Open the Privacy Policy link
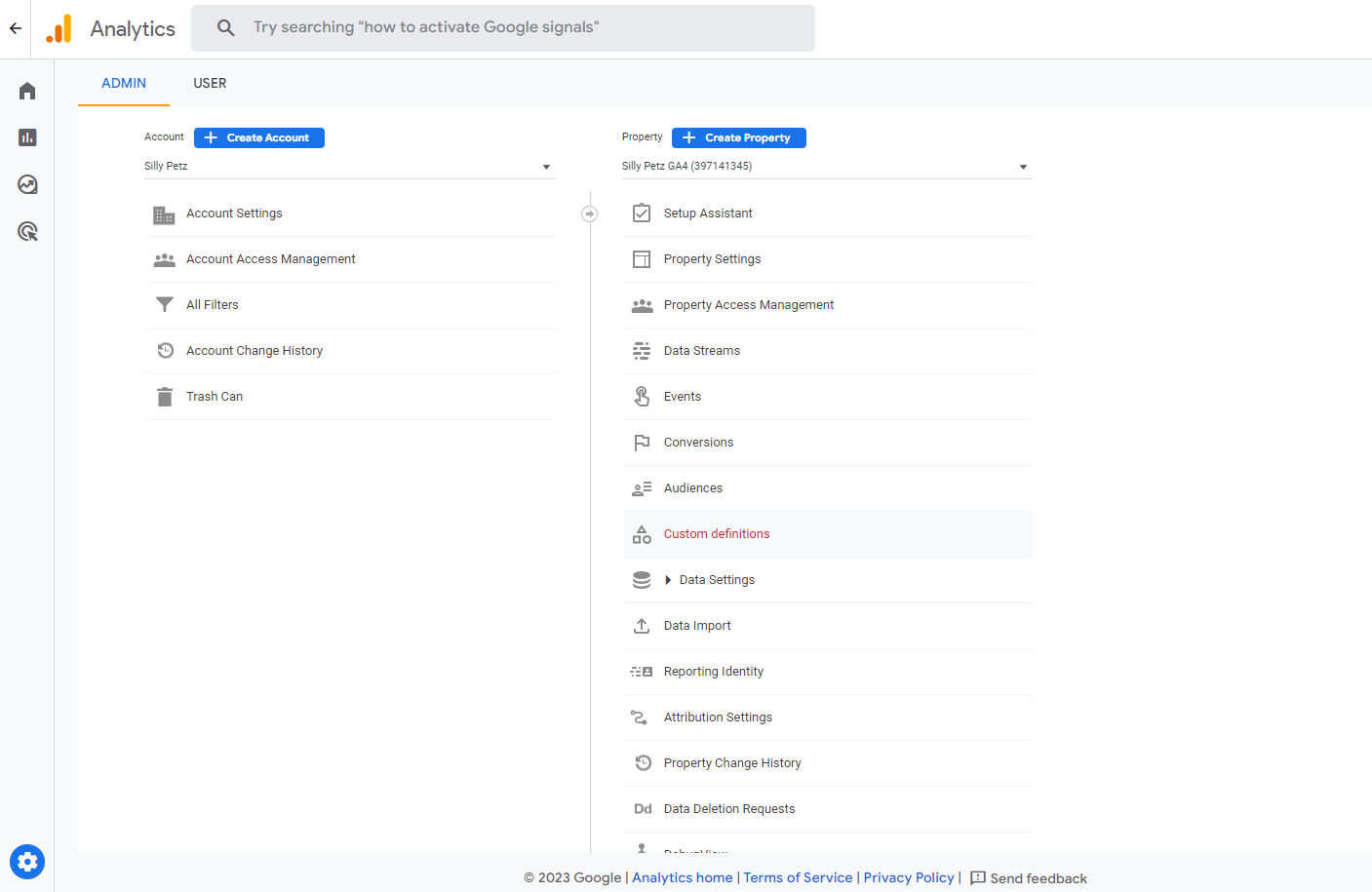1372x892 pixels. (909, 878)
